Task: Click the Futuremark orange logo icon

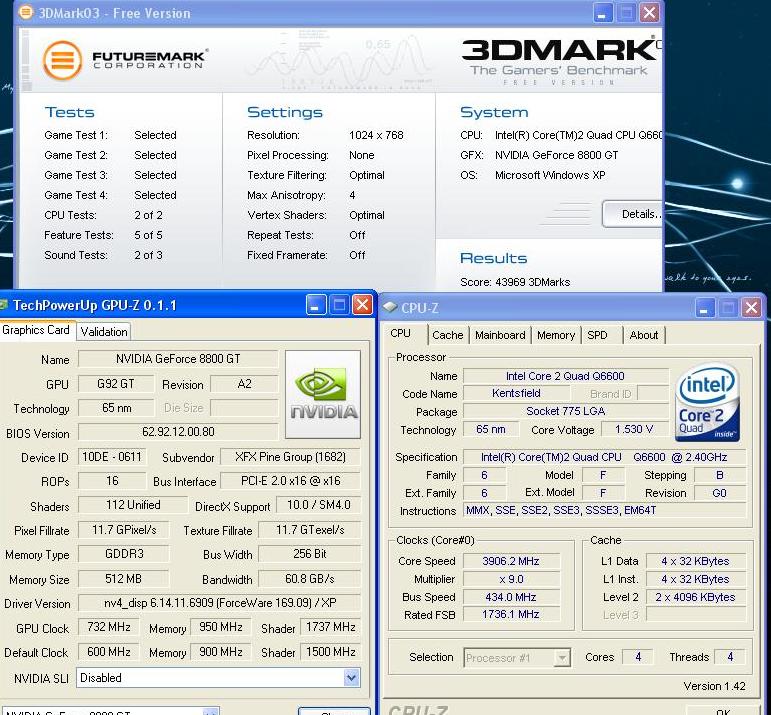Action: click(62, 60)
